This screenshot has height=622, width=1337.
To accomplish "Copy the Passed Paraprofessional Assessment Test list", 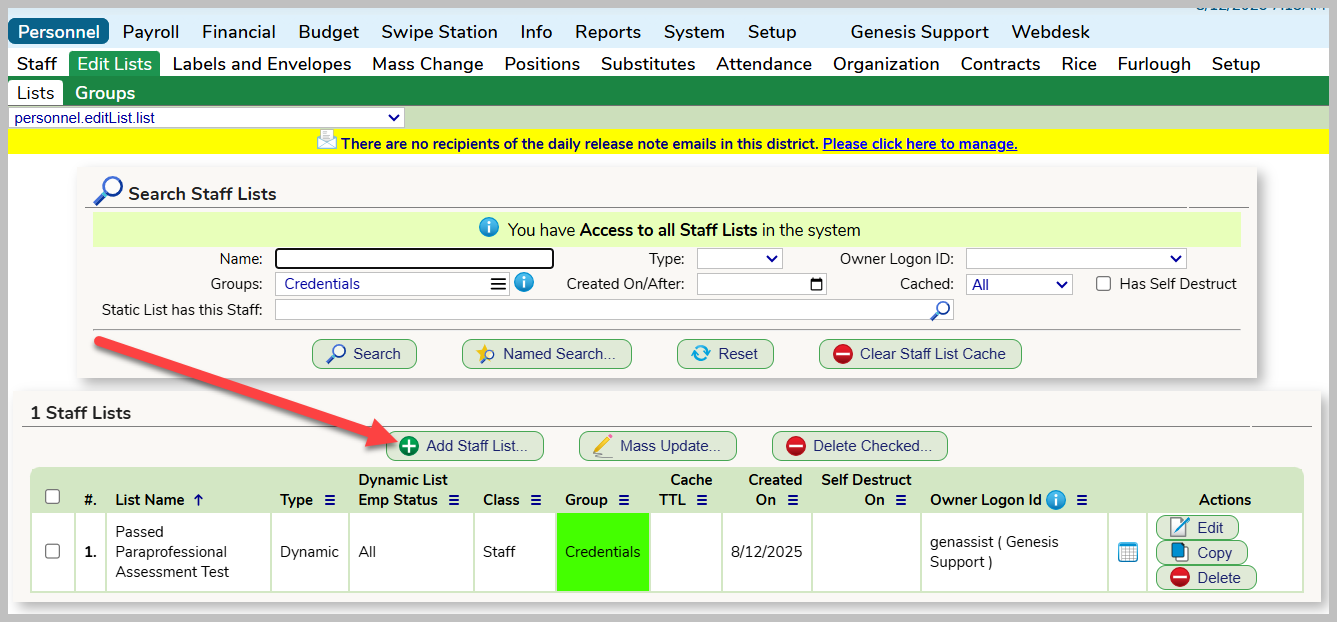I will (1201, 552).
